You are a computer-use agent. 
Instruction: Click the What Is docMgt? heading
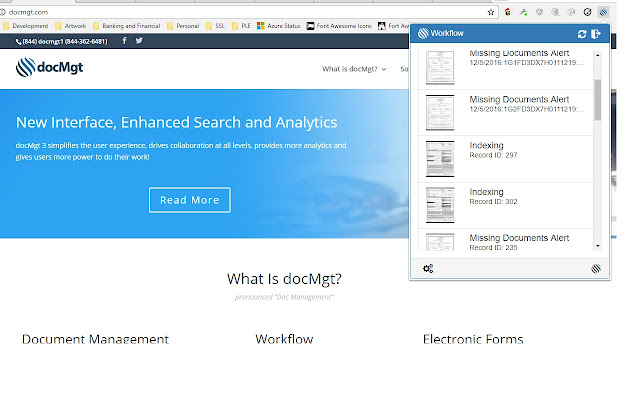(x=284, y=279)
